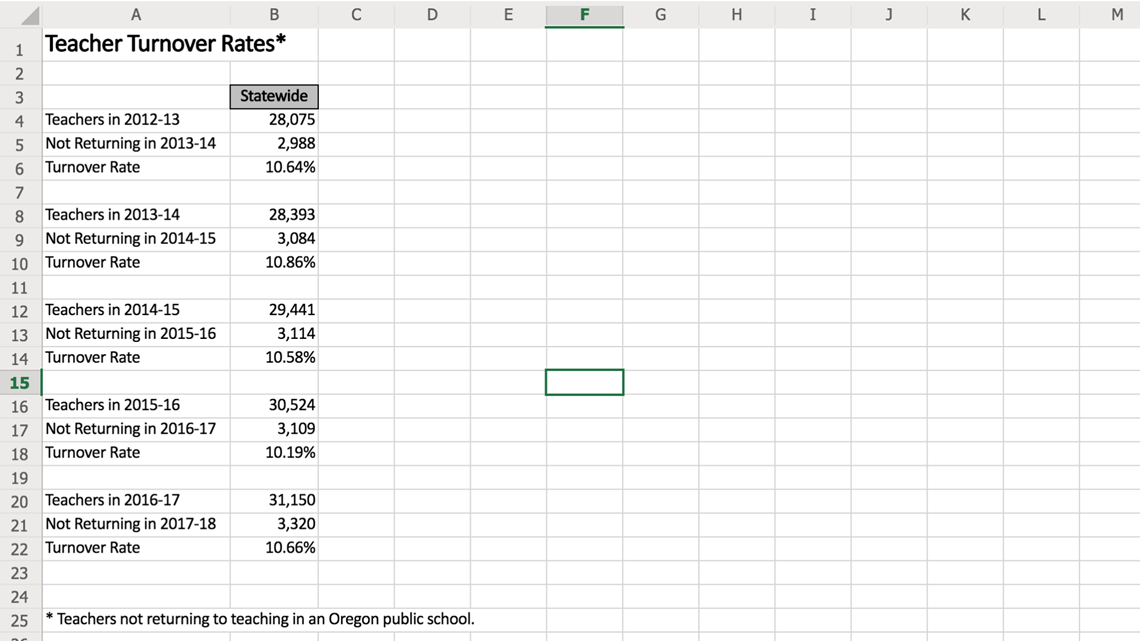Click the 'Teachers in 2016-17' label
Screen dimensions: 1140x641
click(x=113, y=501)
